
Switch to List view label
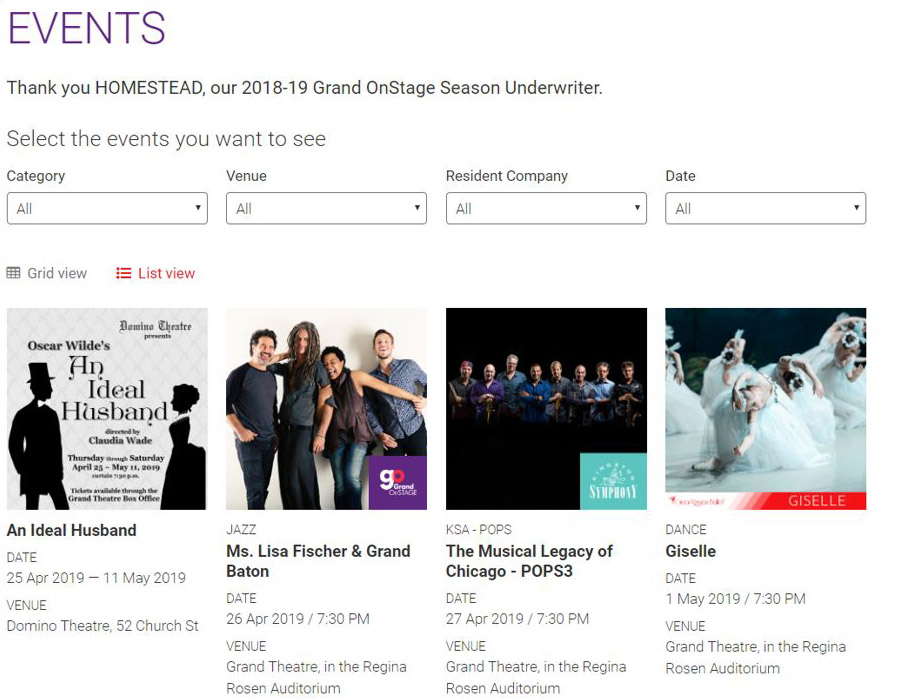pos(167,273)
